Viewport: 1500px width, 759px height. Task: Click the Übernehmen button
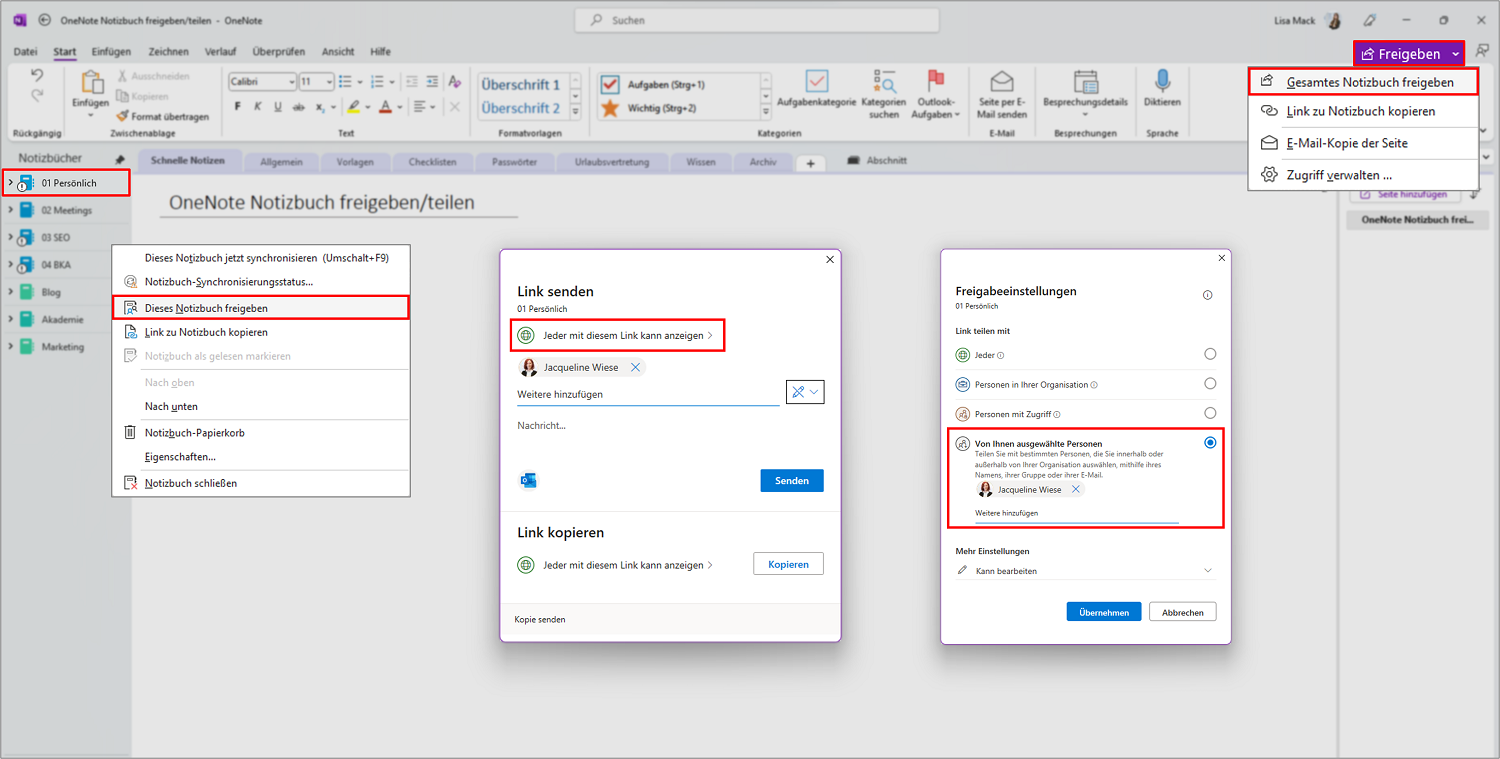coord(1104,612)
